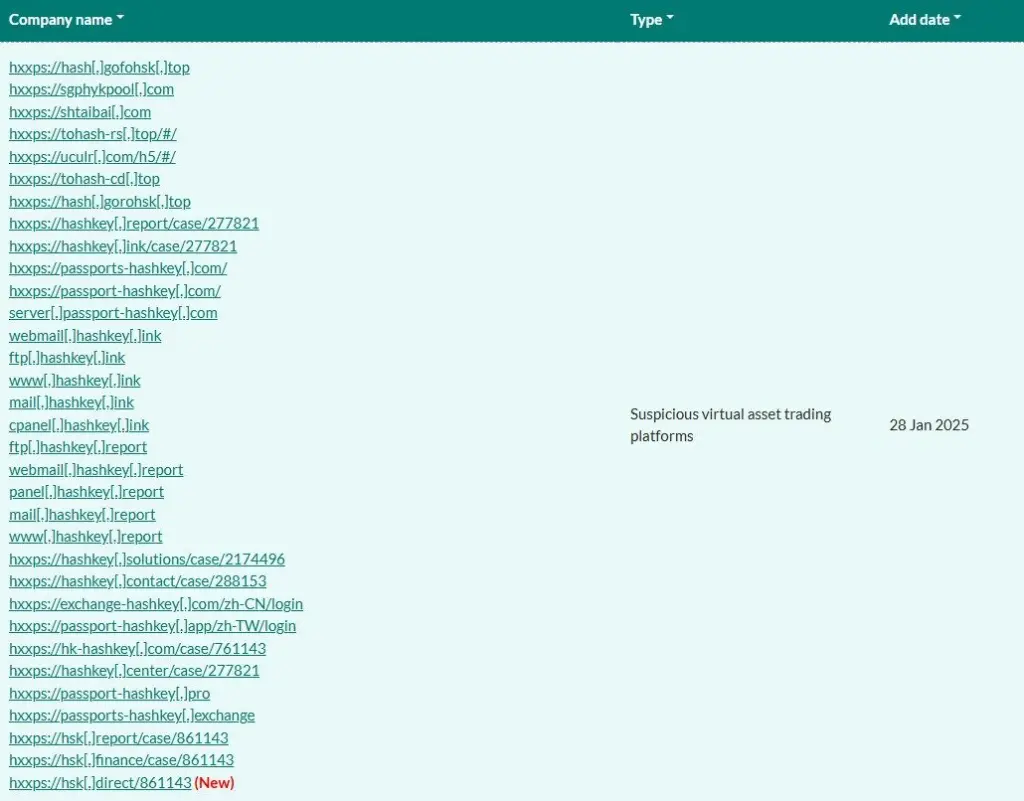Open the Add date sort dropdown
This screenshot has height=801, width=1024.
[923, 19]
